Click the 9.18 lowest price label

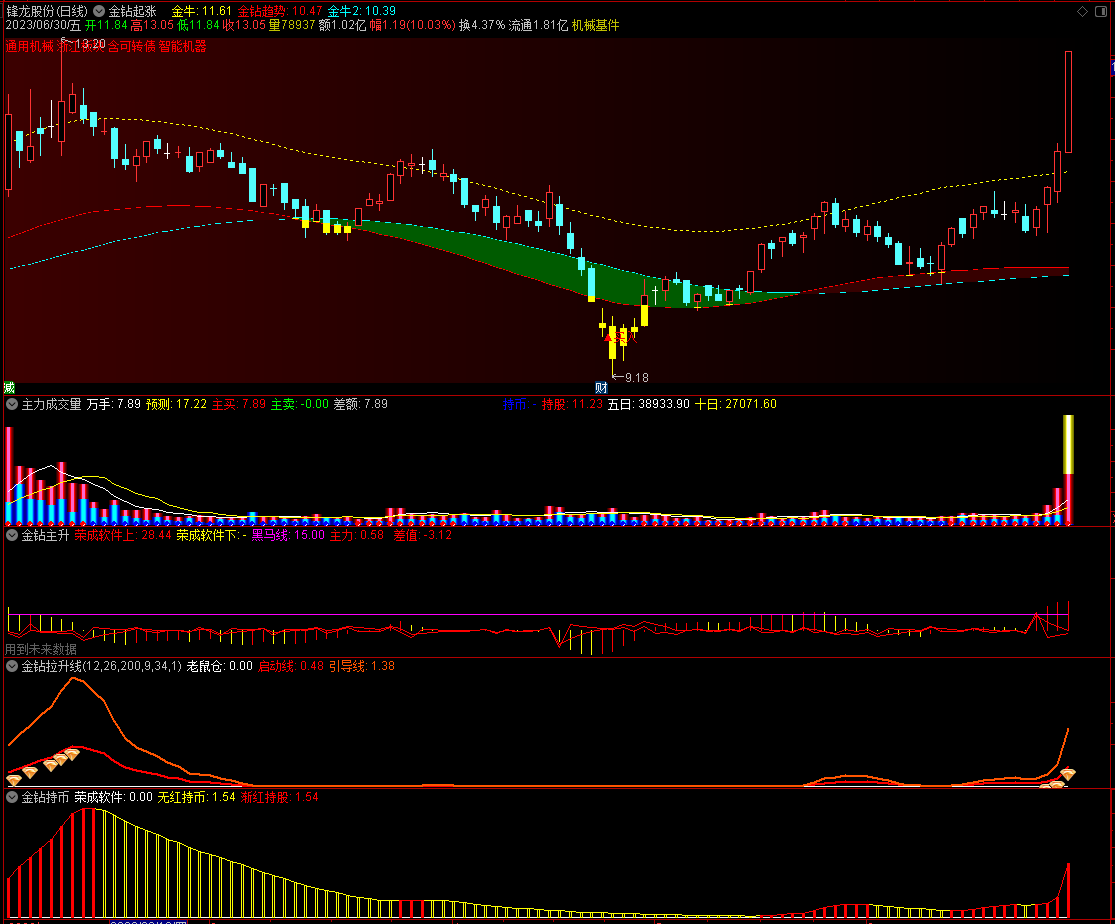coord(637,377)
